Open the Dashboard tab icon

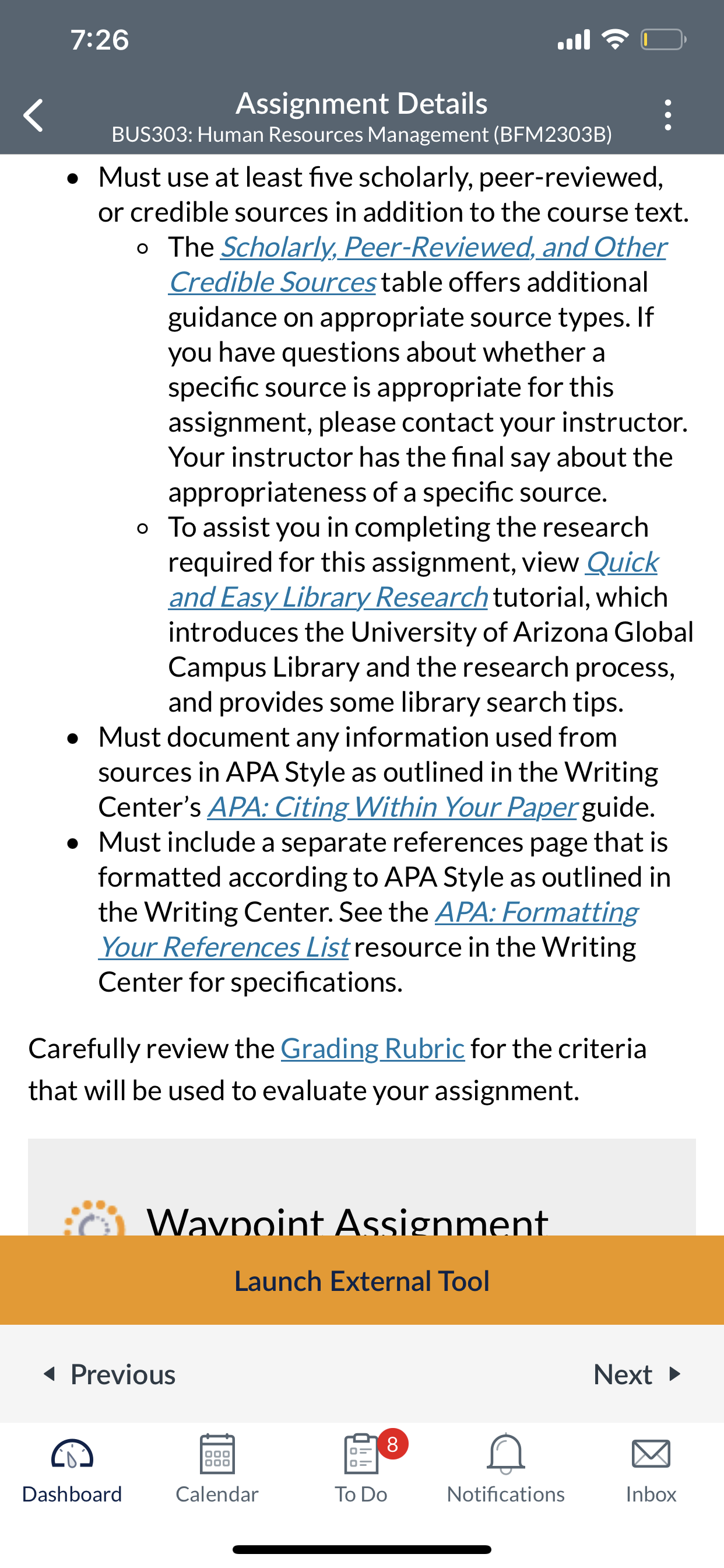coord(72,1455)
